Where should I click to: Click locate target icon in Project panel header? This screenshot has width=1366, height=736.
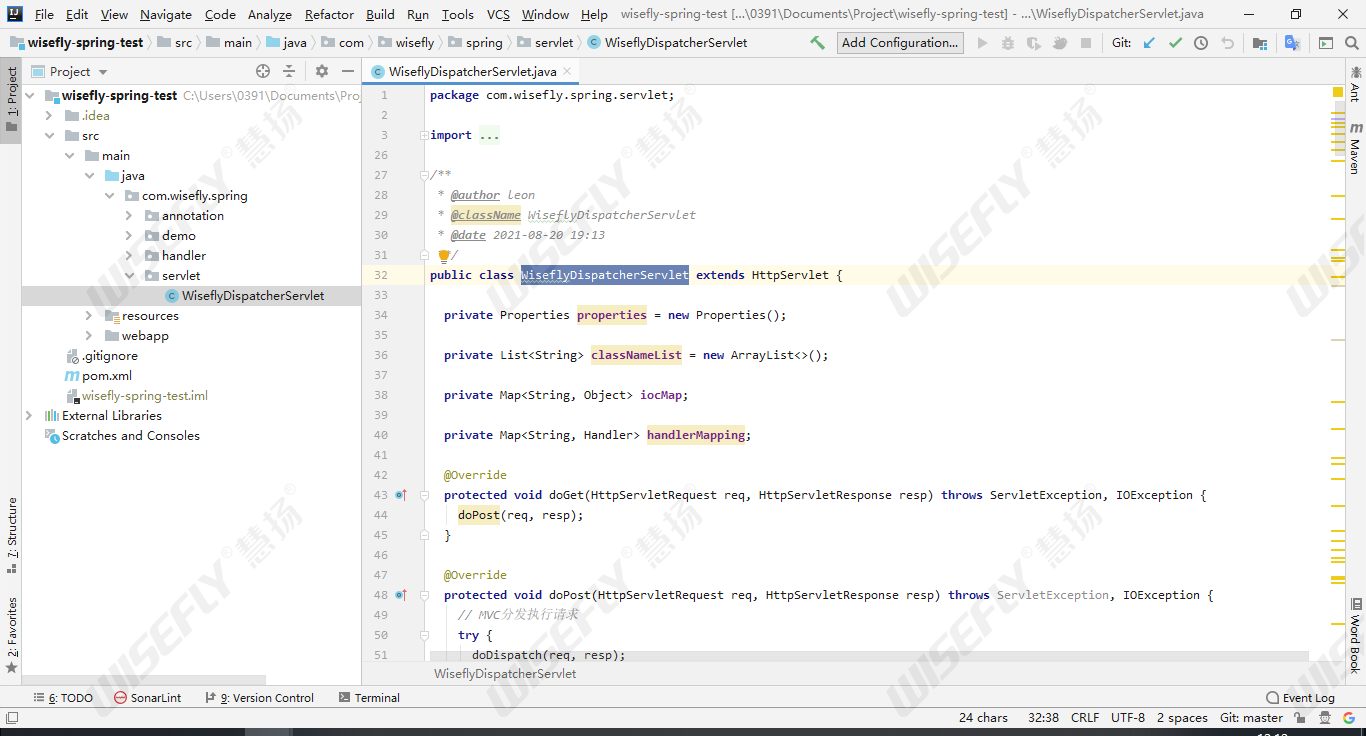click(x=263, y=71)
